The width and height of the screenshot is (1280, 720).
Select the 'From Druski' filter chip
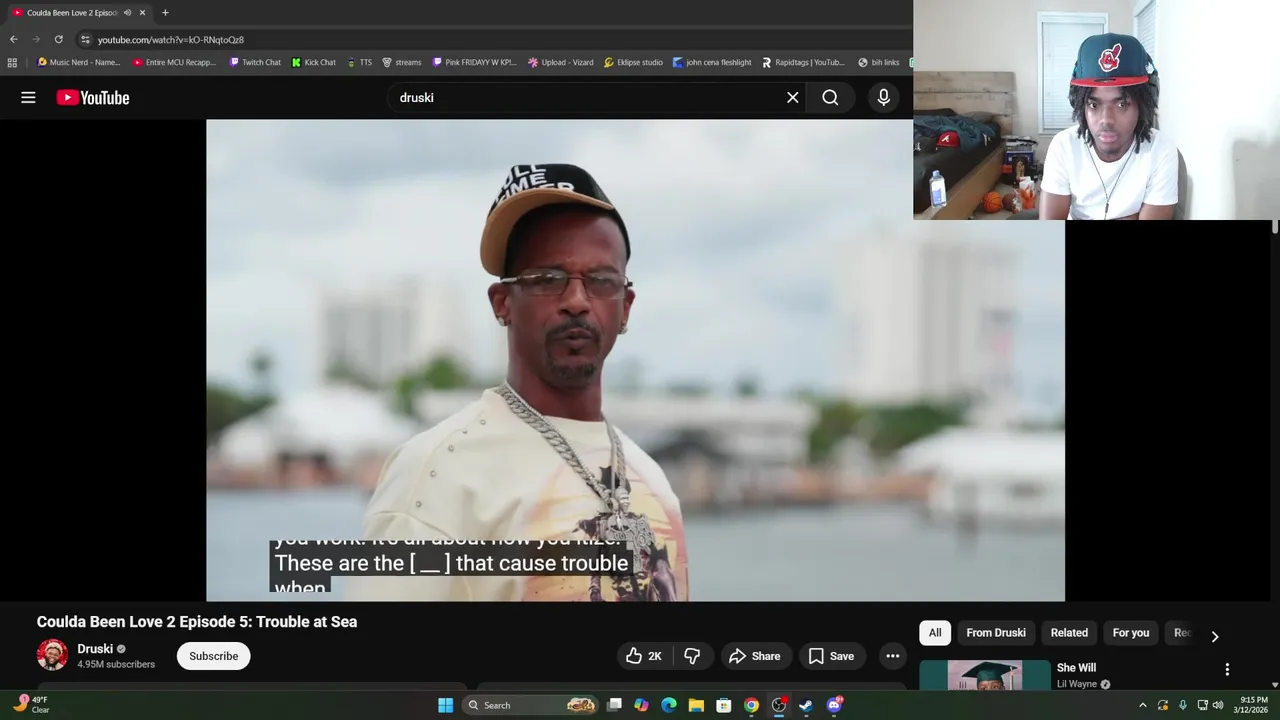point(996,633)
